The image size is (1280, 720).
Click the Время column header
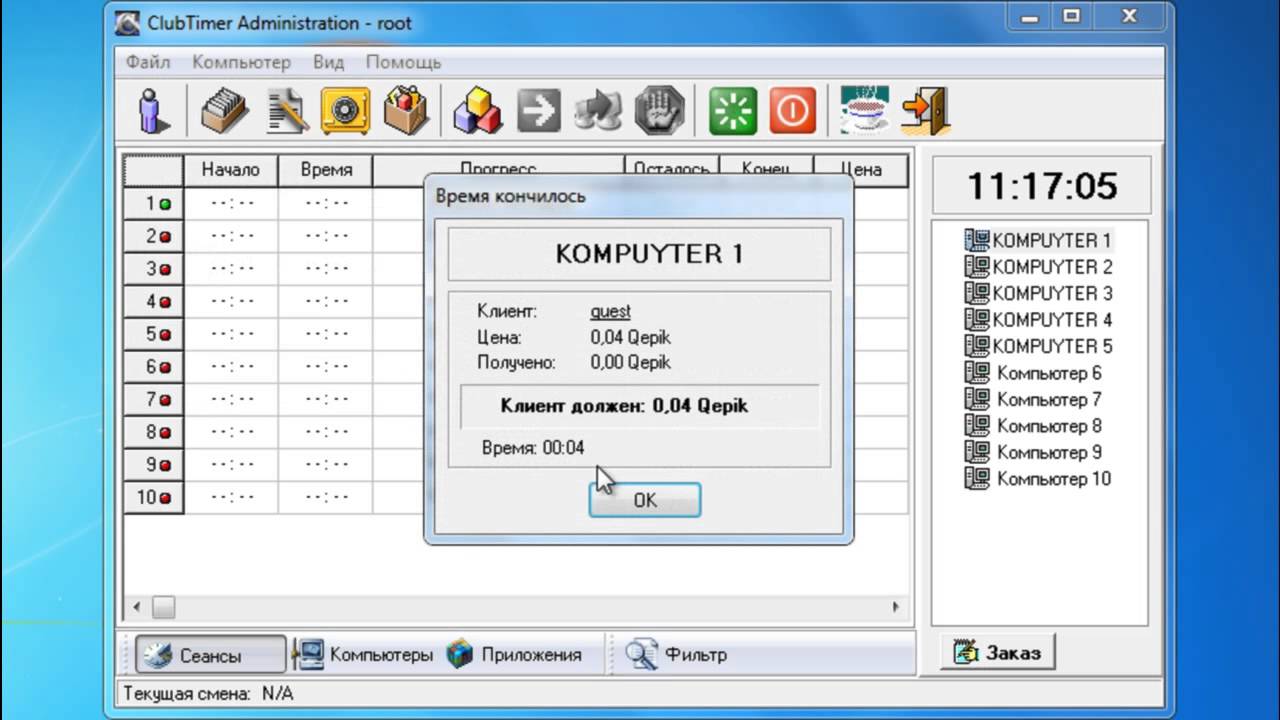326,170
